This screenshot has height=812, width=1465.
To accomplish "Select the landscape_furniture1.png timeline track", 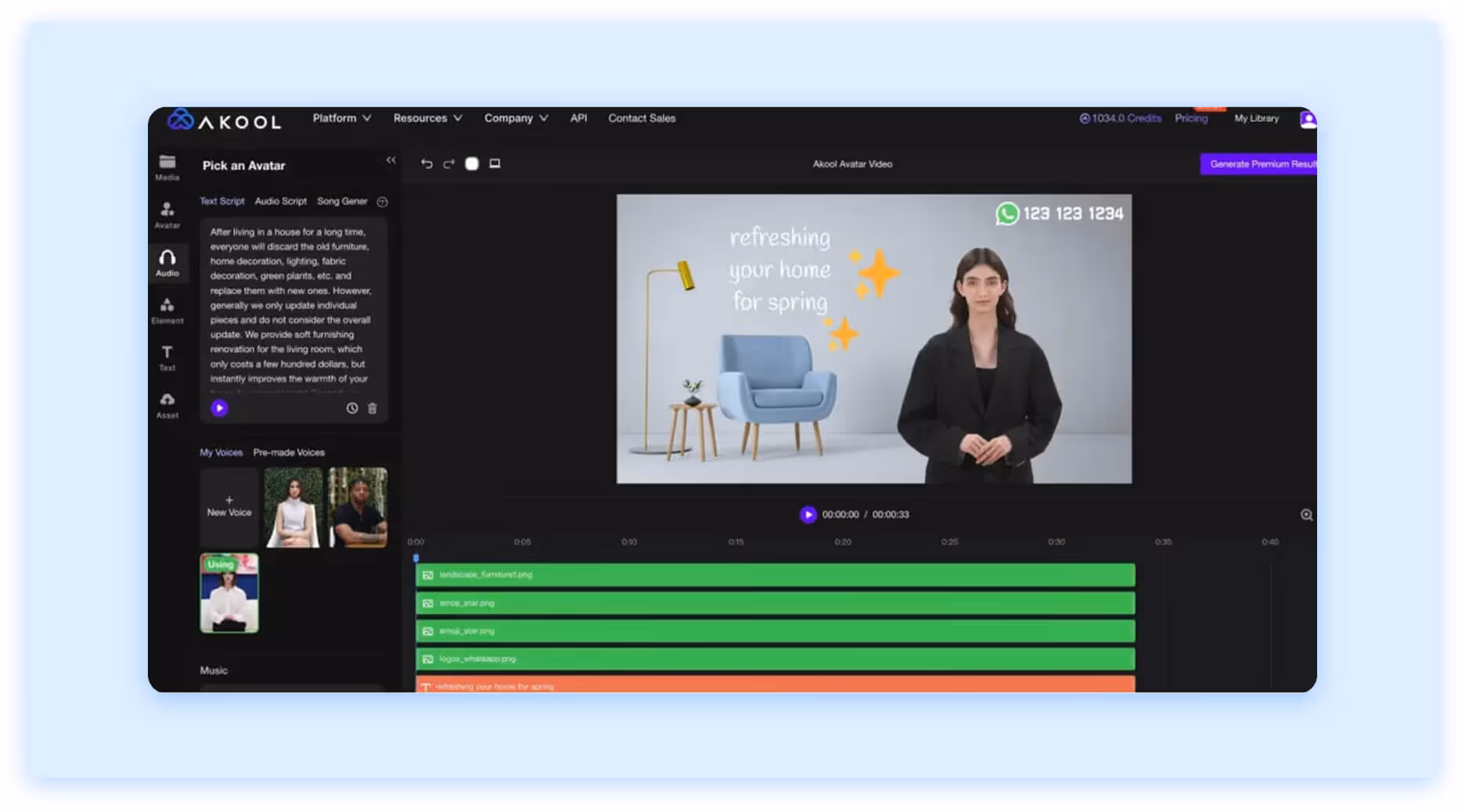I will point(775,574).
